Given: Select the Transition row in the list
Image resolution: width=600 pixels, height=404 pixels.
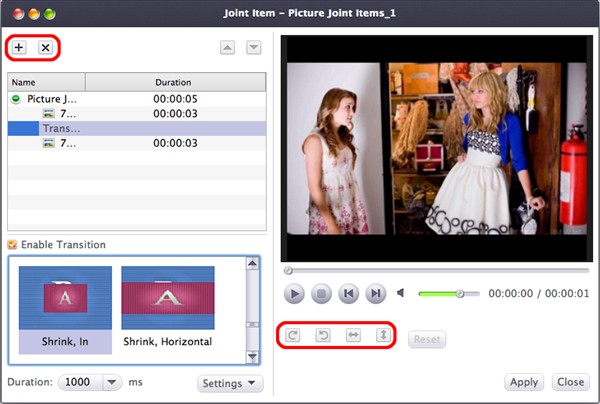Looking at the screenshot, I should coord(136,129).
